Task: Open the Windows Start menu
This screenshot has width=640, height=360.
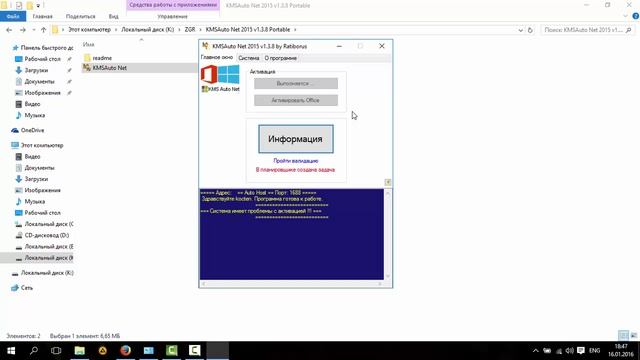Action: coord(11,351)
